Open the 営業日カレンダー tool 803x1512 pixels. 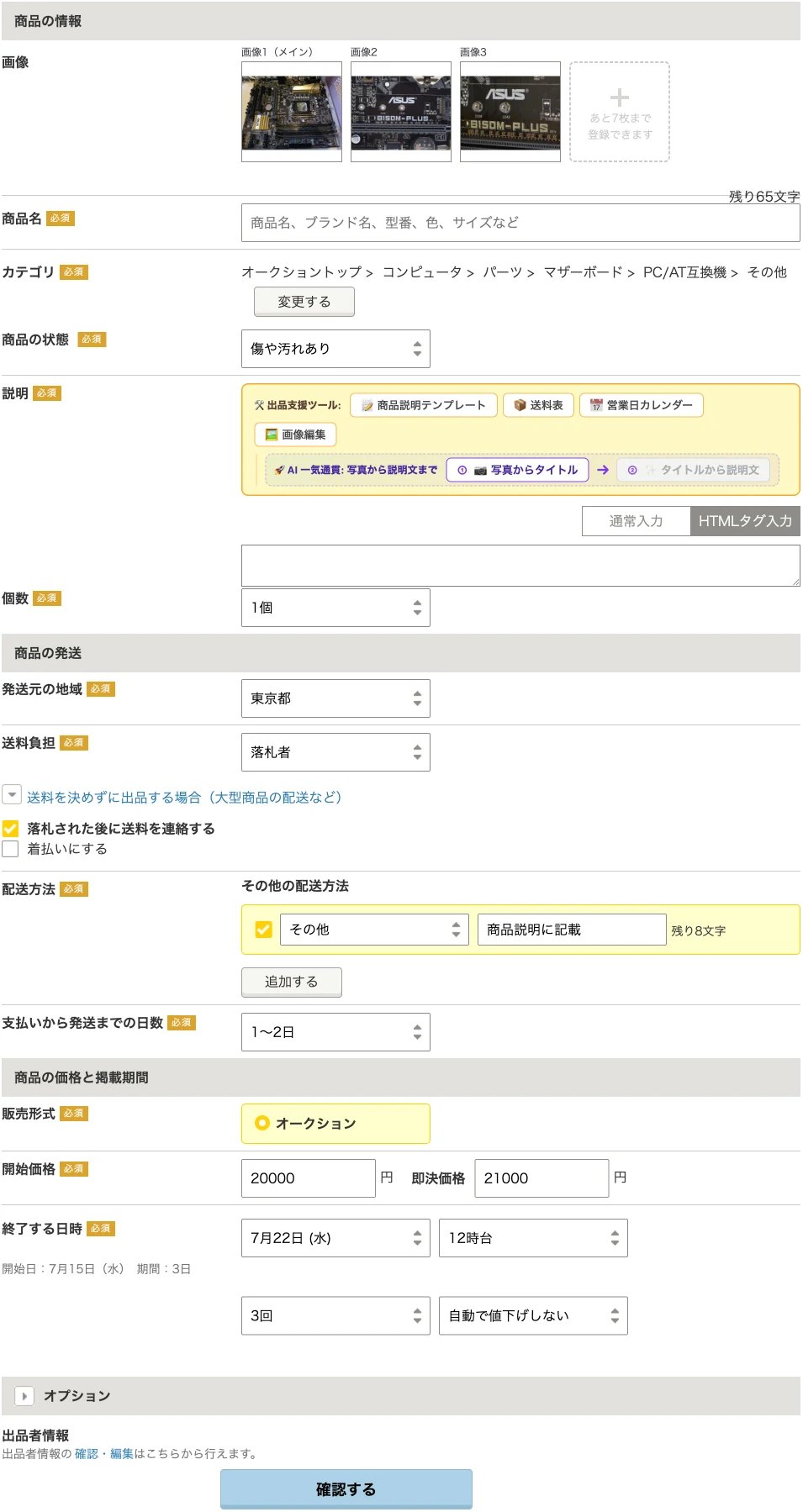click(x=641, y=405)
